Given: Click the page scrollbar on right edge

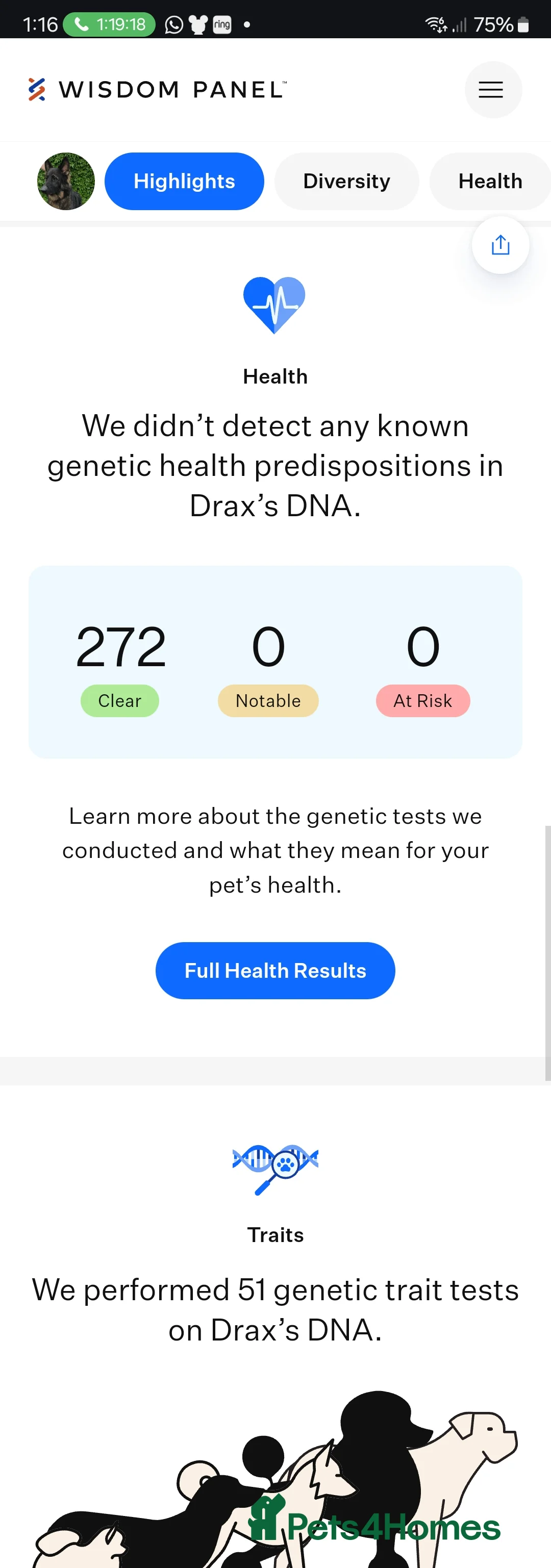Looking at the screenshot, I should [x=547, y=952].
